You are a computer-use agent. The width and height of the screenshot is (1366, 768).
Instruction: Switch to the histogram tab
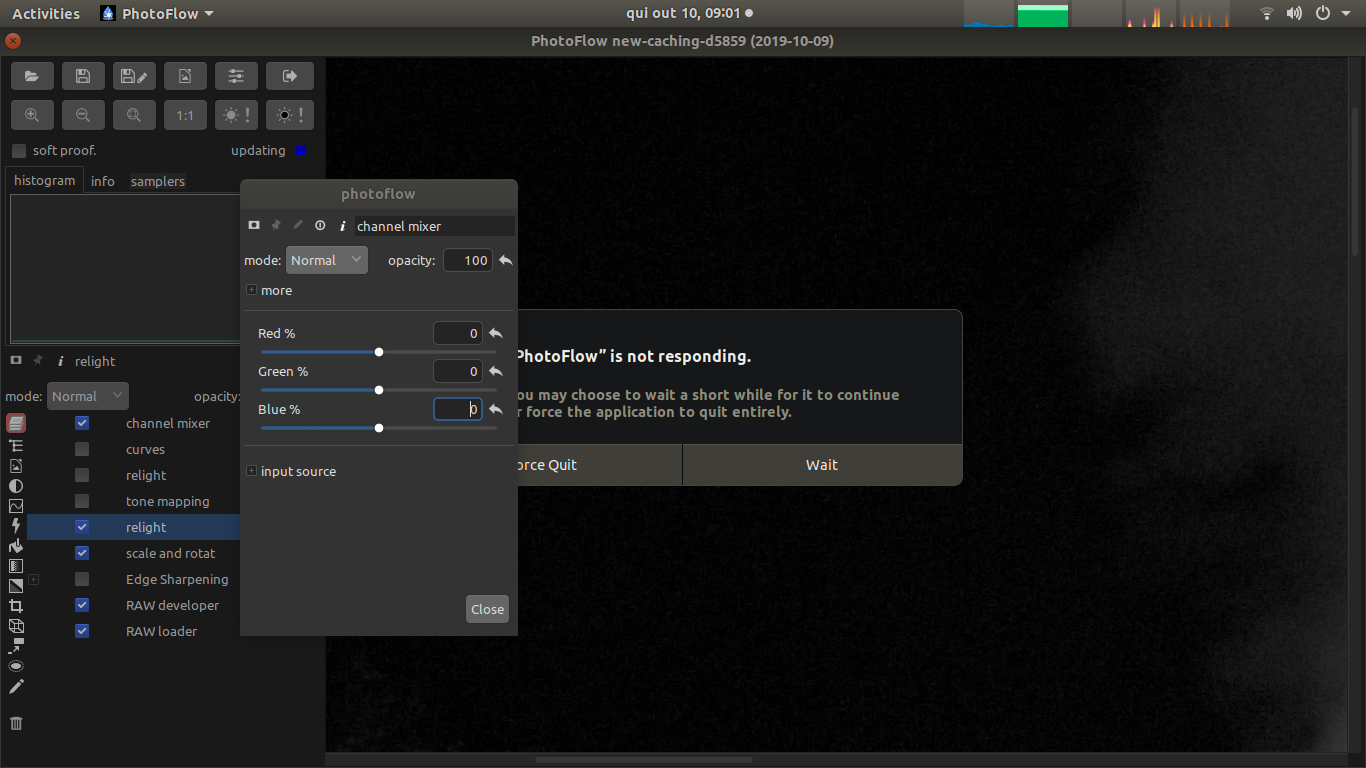pyautogui.click(x=44, y=181)
